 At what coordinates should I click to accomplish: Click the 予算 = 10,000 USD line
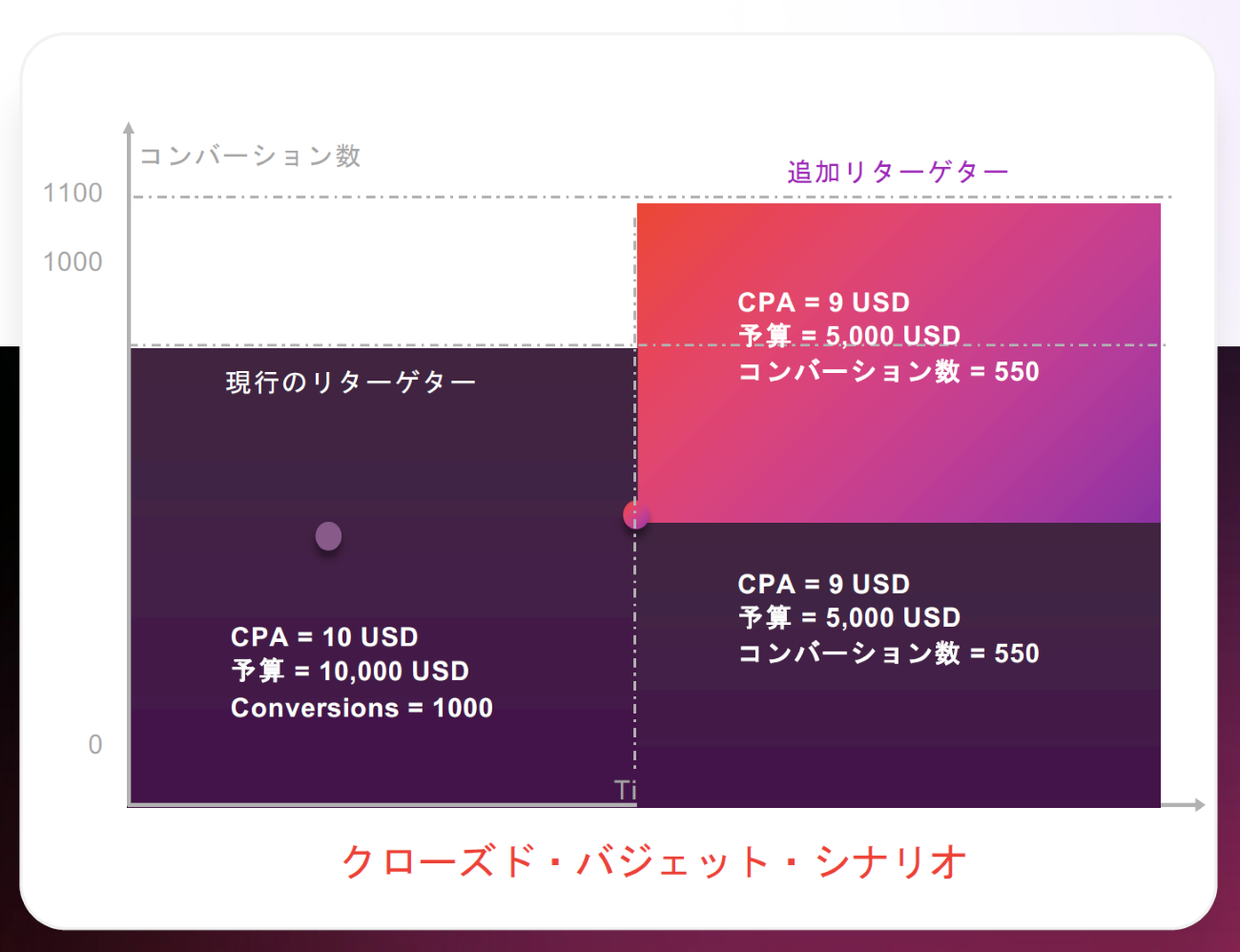(350, 672)
